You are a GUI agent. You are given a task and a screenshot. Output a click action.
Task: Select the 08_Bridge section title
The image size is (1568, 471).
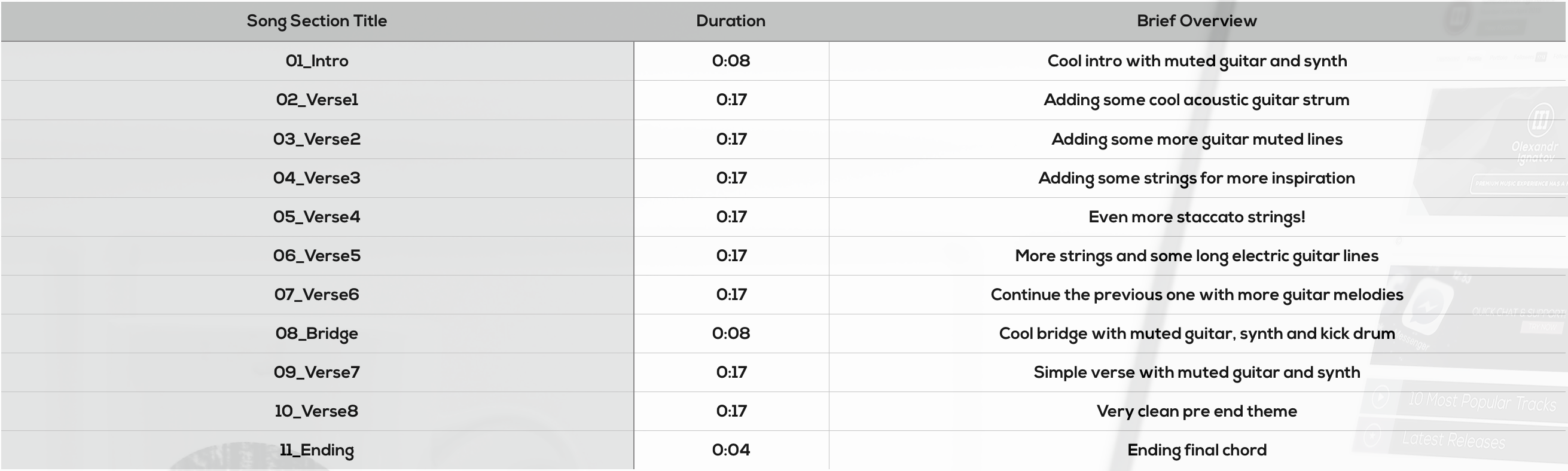(x=316, y=334)
